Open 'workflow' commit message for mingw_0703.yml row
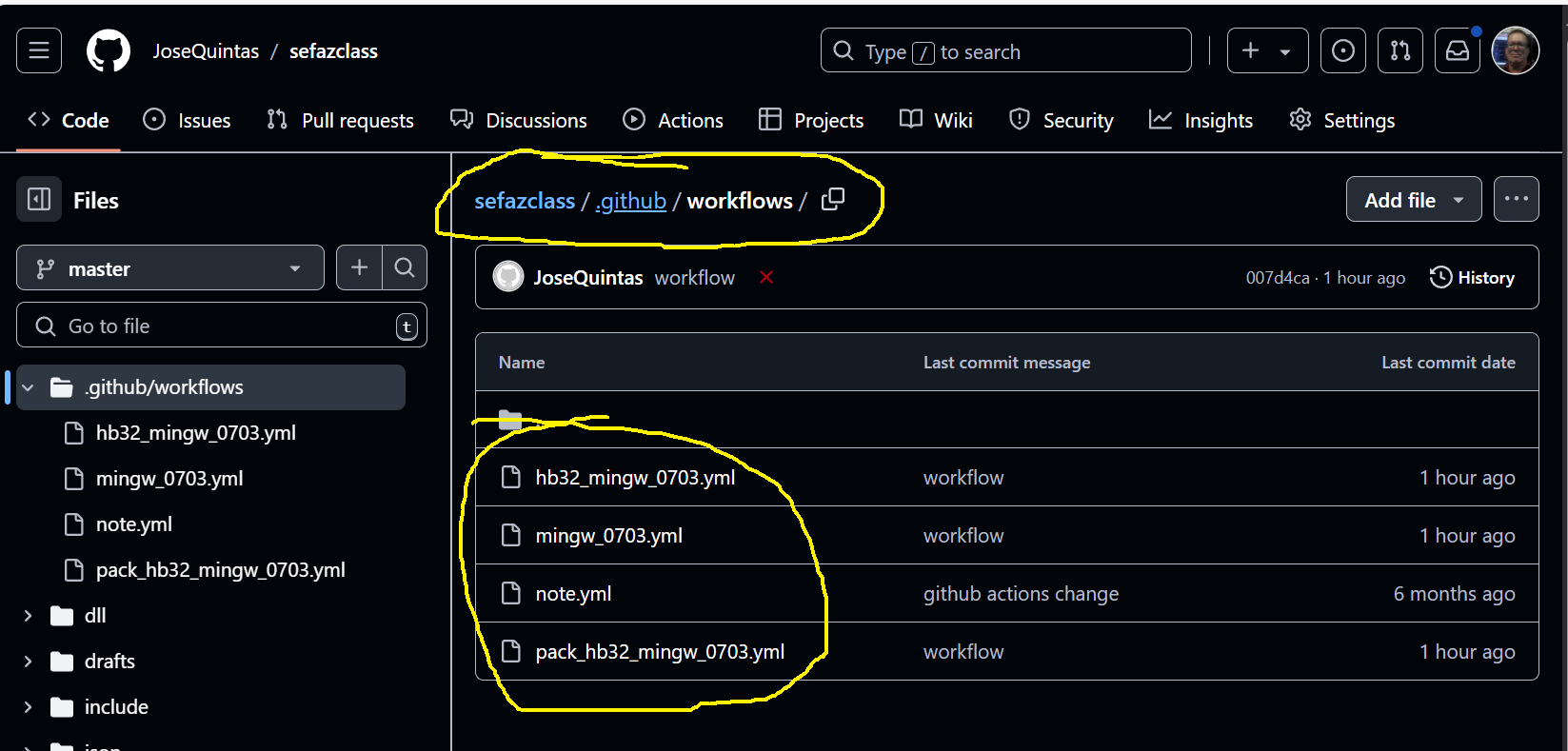1568x751 pixels. 963,536
